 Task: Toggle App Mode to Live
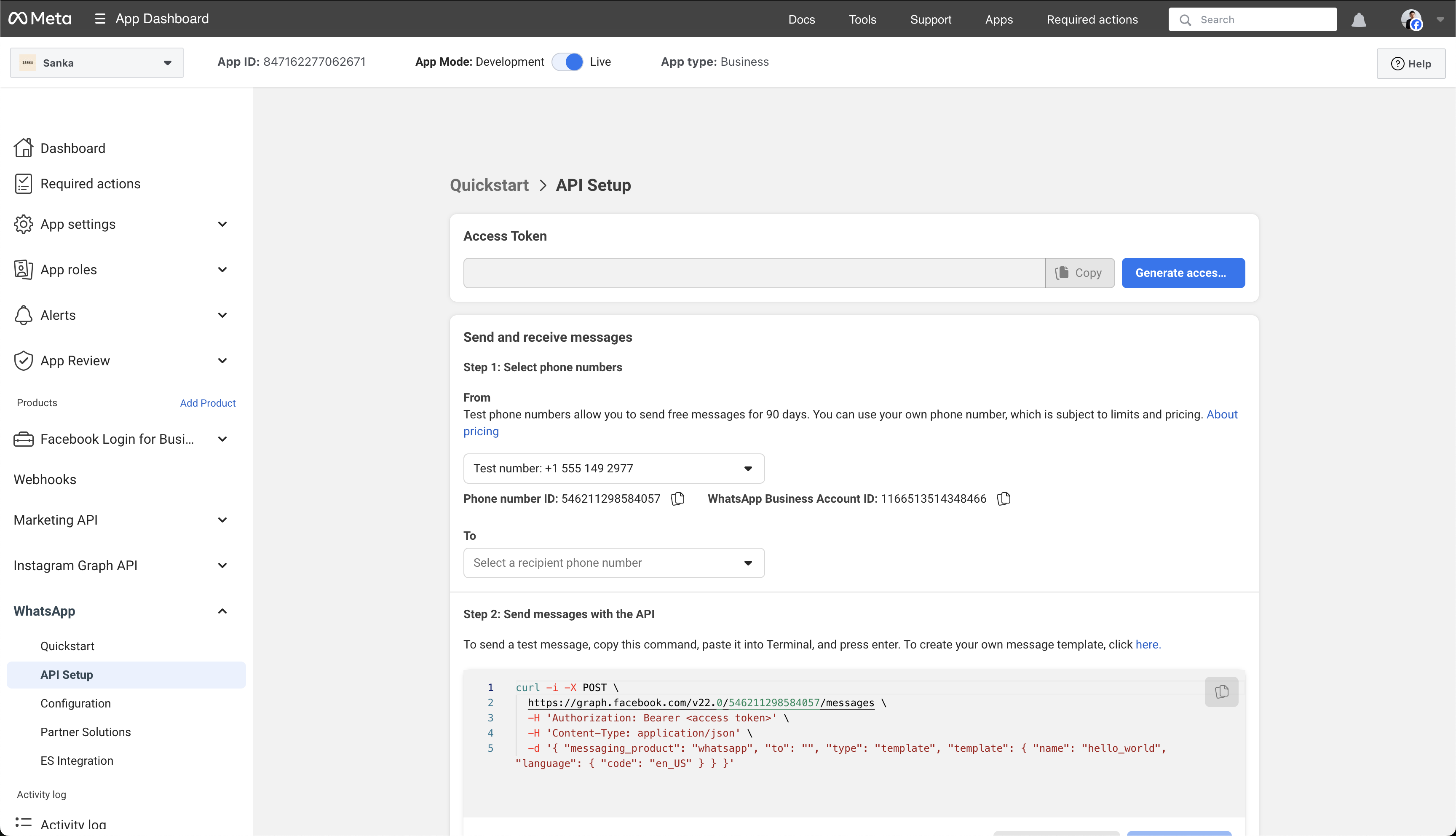(x=567, y=62)
